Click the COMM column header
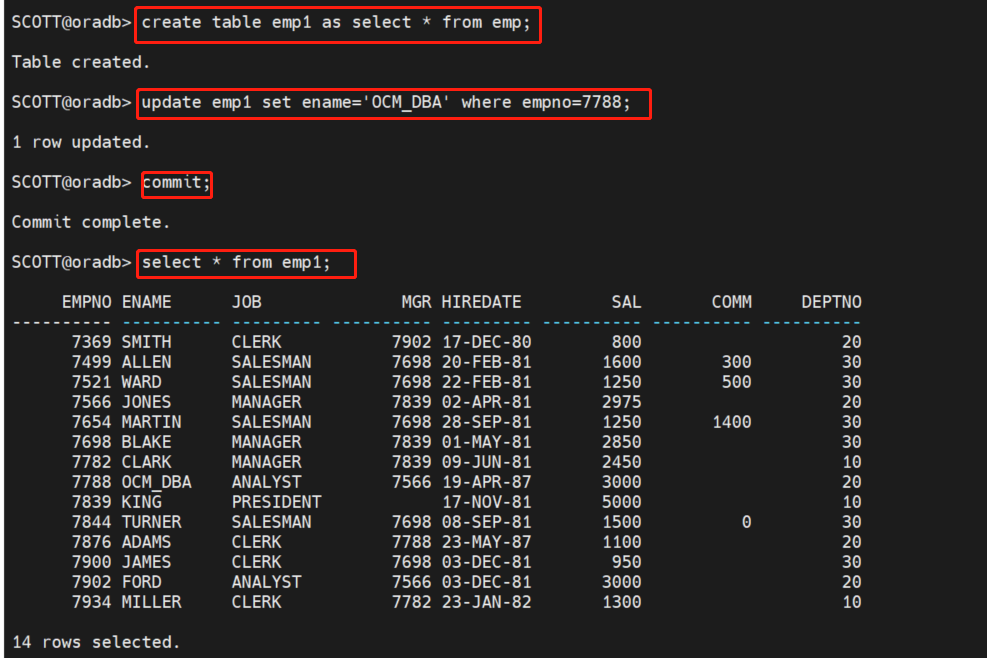 pyautogui.click(x=731, y=302)
